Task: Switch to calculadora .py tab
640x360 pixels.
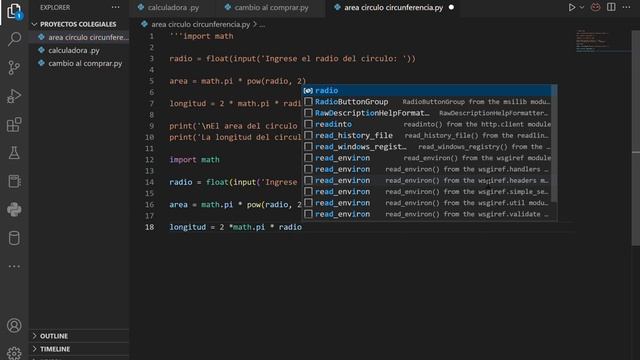Action: [173, 7]
